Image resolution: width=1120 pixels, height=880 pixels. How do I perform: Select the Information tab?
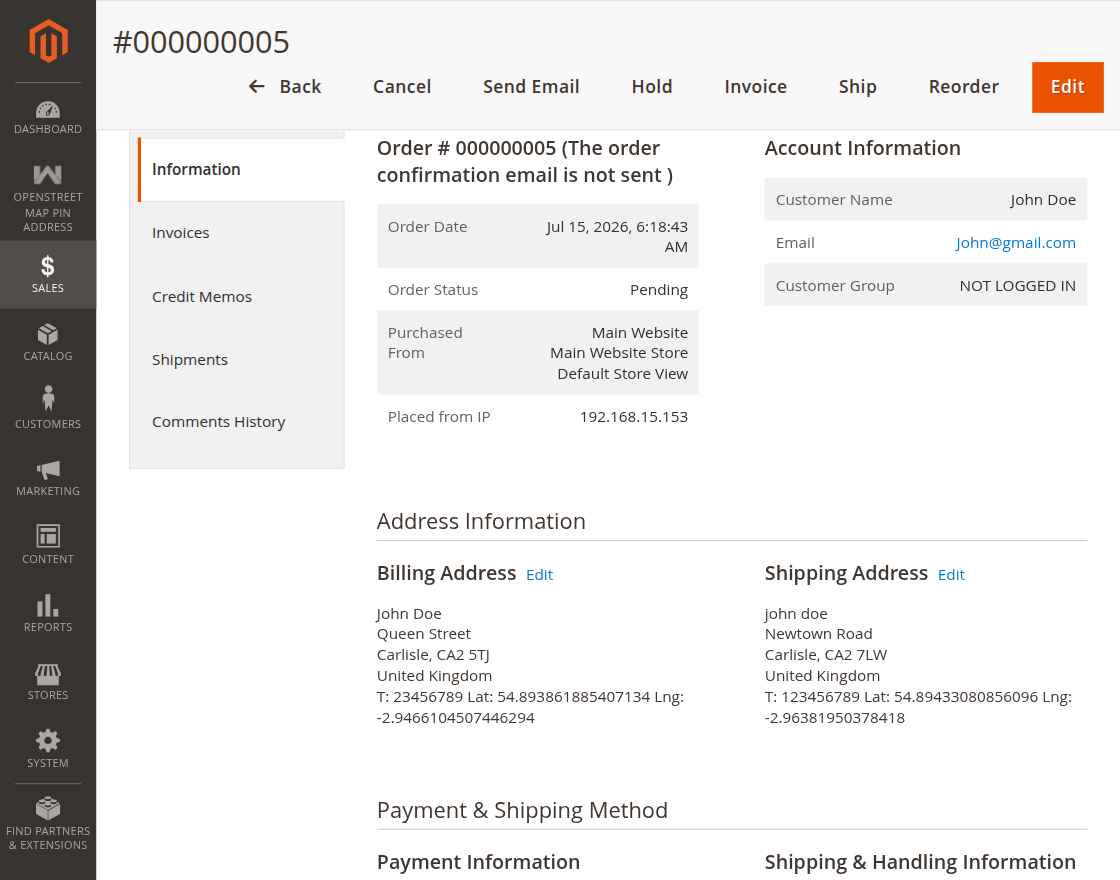coord(241,169)
